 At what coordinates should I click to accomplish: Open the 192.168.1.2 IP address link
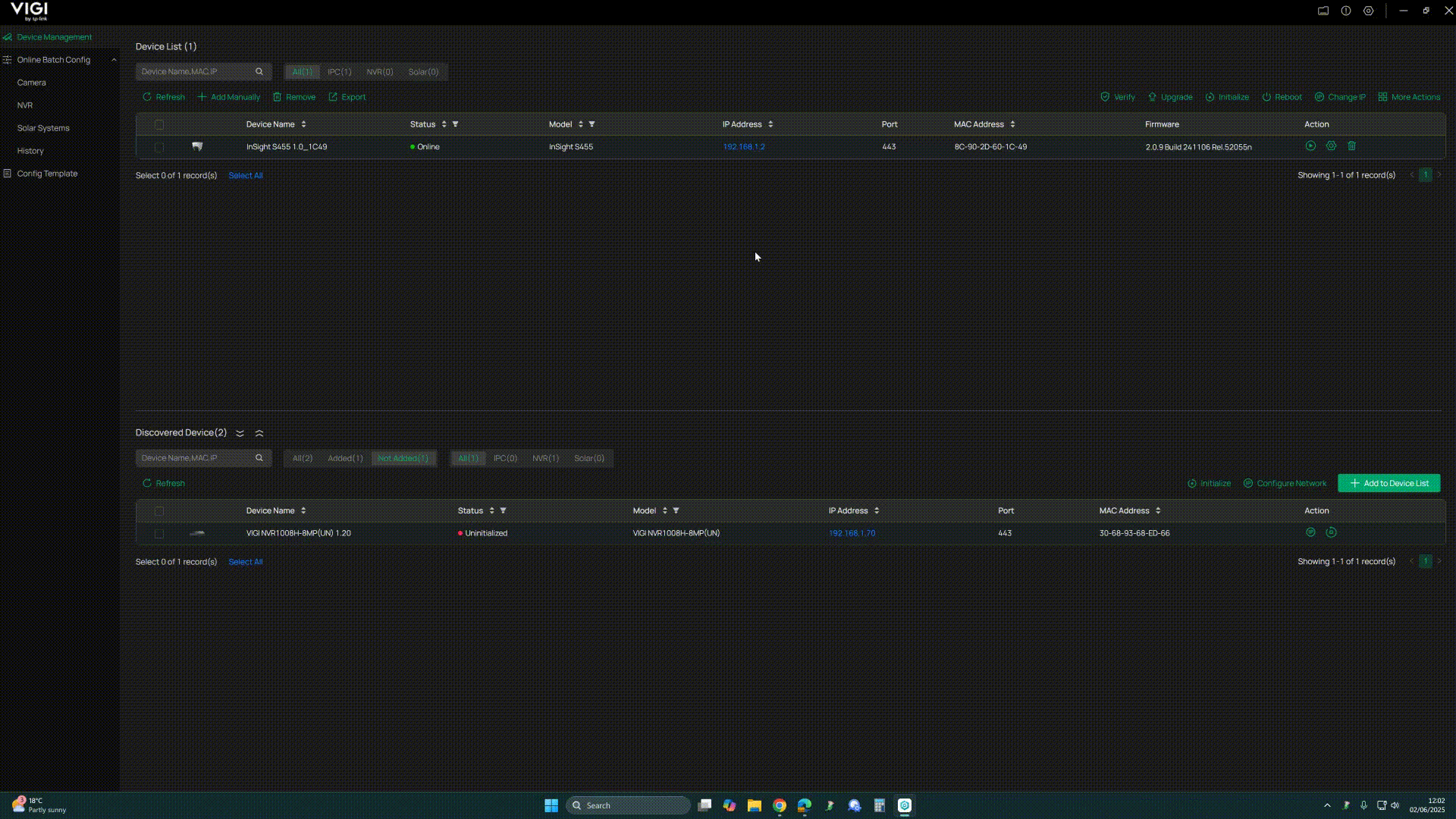744,146
